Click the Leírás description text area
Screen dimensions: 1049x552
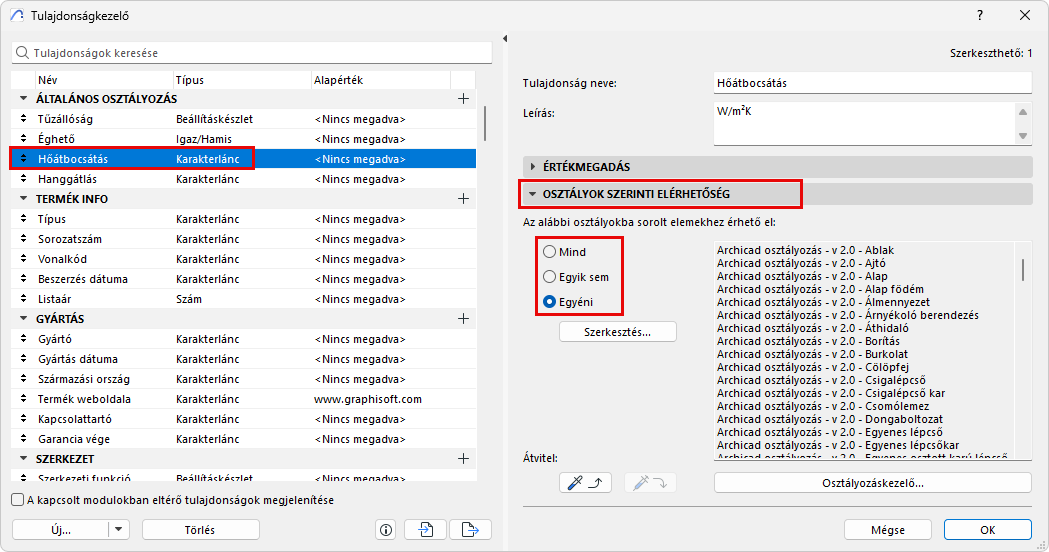pos(864,124)
